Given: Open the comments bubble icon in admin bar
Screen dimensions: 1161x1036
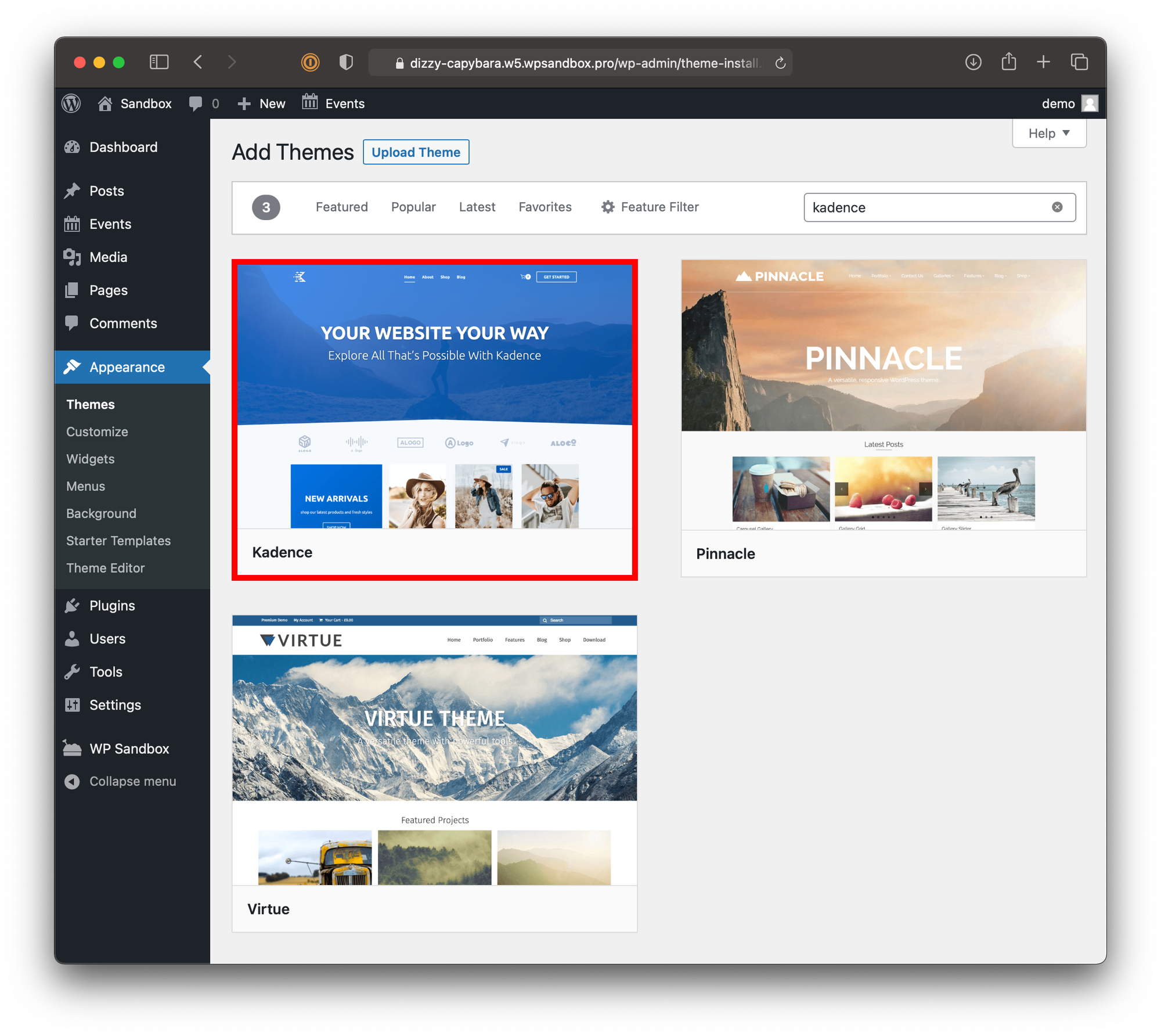Looking at the screenshot, I should pyautogui.click(x=196, y=103).
